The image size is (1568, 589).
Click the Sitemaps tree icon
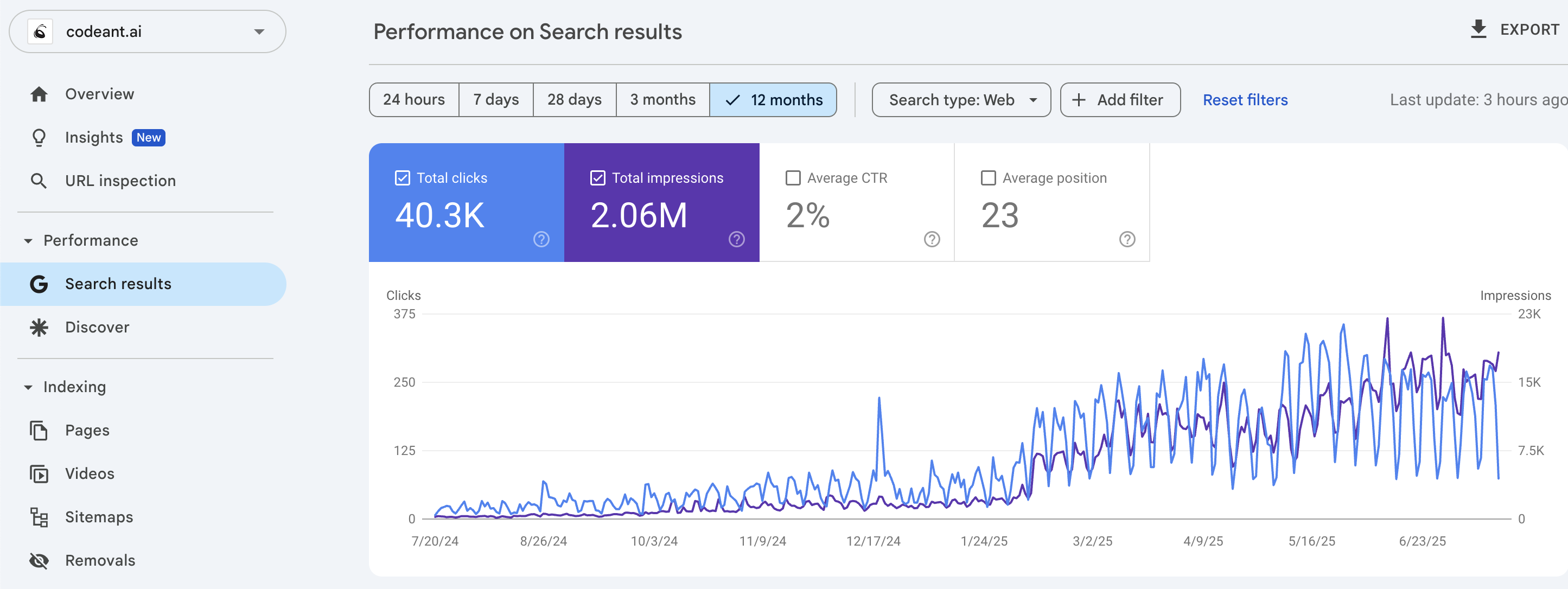click(39, 517)
